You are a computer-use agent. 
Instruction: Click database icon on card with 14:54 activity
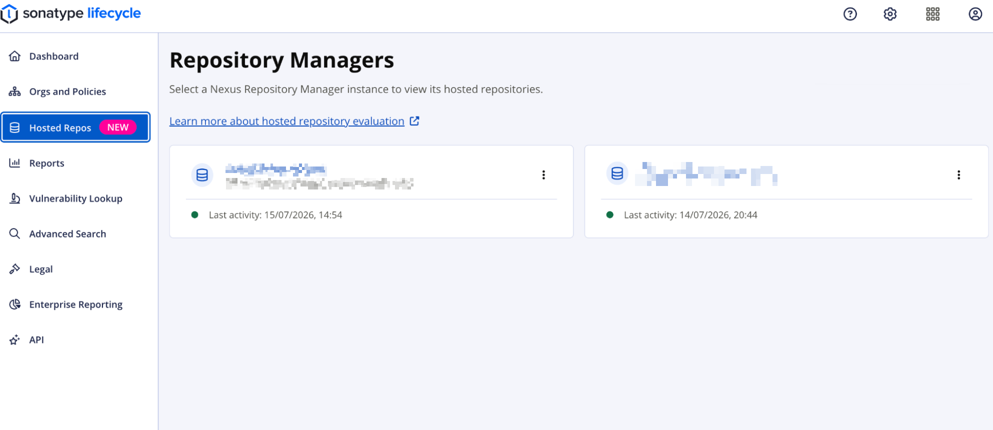click(x=202, y=175)
